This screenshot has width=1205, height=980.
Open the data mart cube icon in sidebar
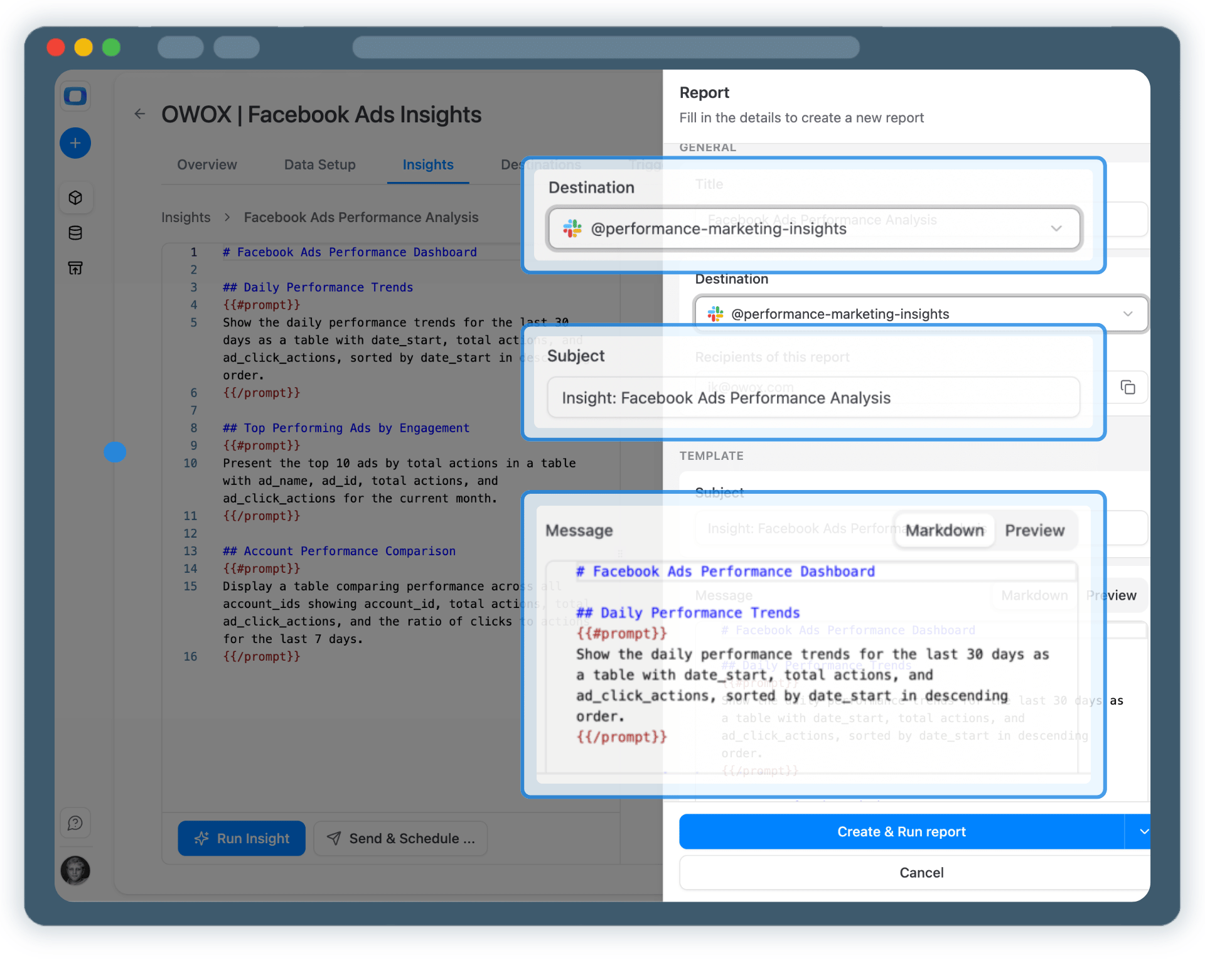(75, 197)
